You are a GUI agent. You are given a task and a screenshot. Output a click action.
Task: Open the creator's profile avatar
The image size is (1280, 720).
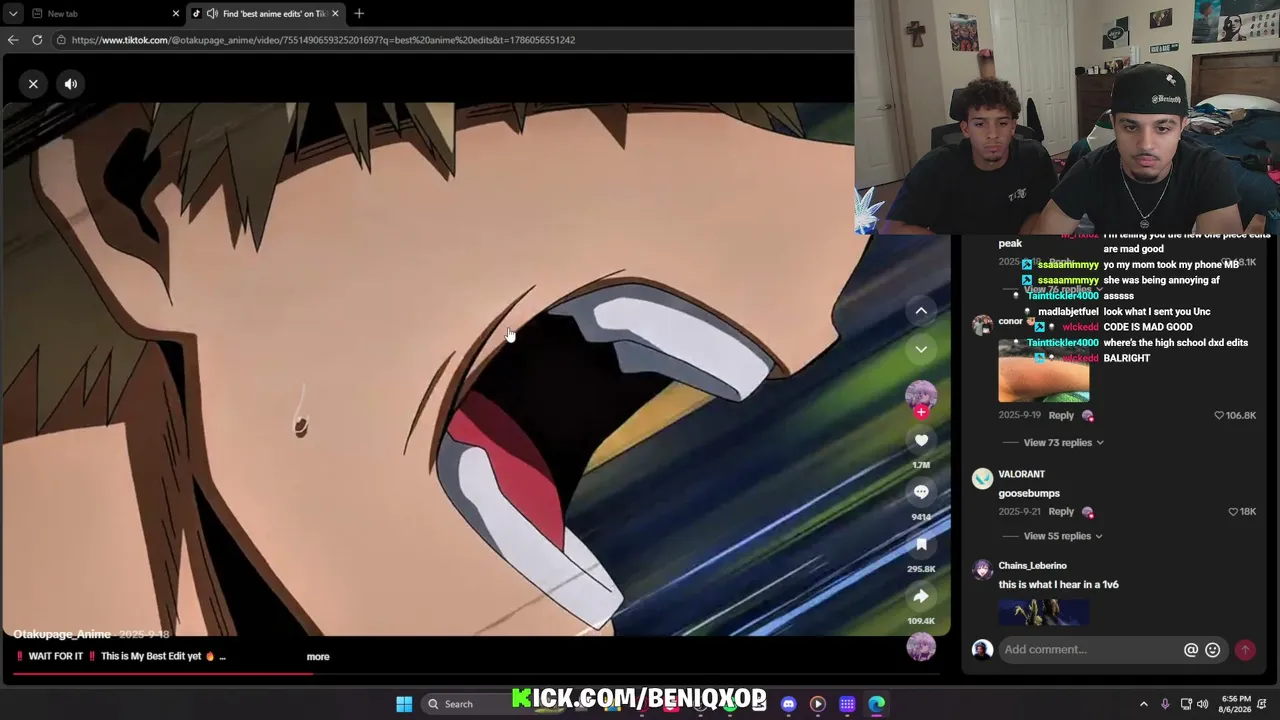[921, 394]
